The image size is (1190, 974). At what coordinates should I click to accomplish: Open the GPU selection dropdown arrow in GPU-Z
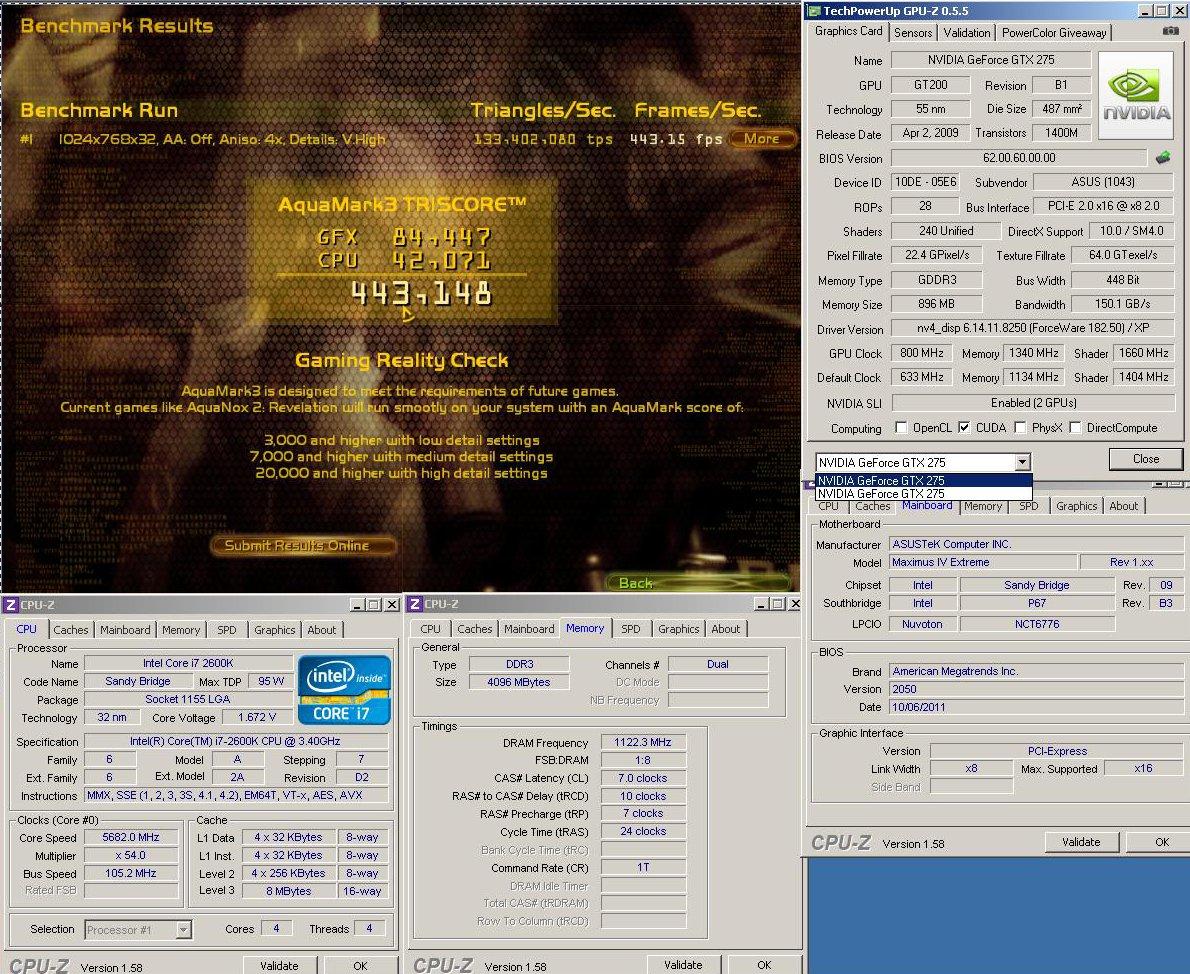(x=1022, y=462)
